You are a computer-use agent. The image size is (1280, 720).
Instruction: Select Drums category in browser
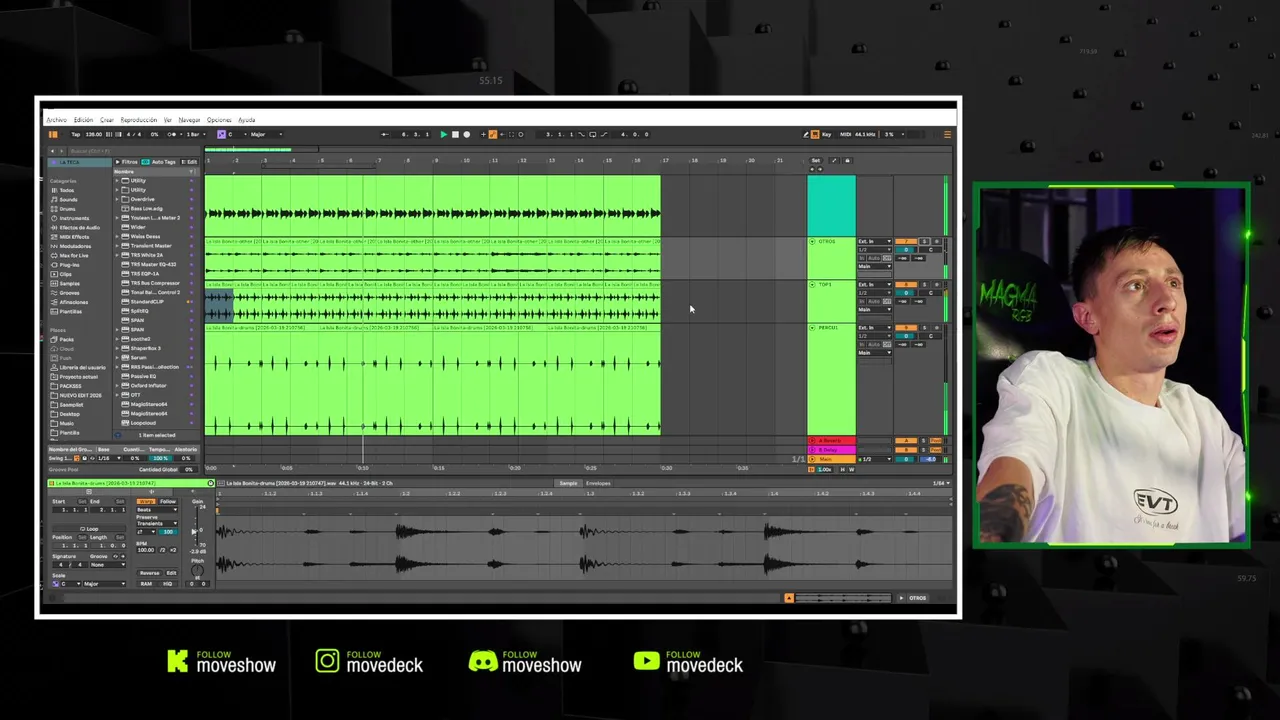(x=68, y=209)
